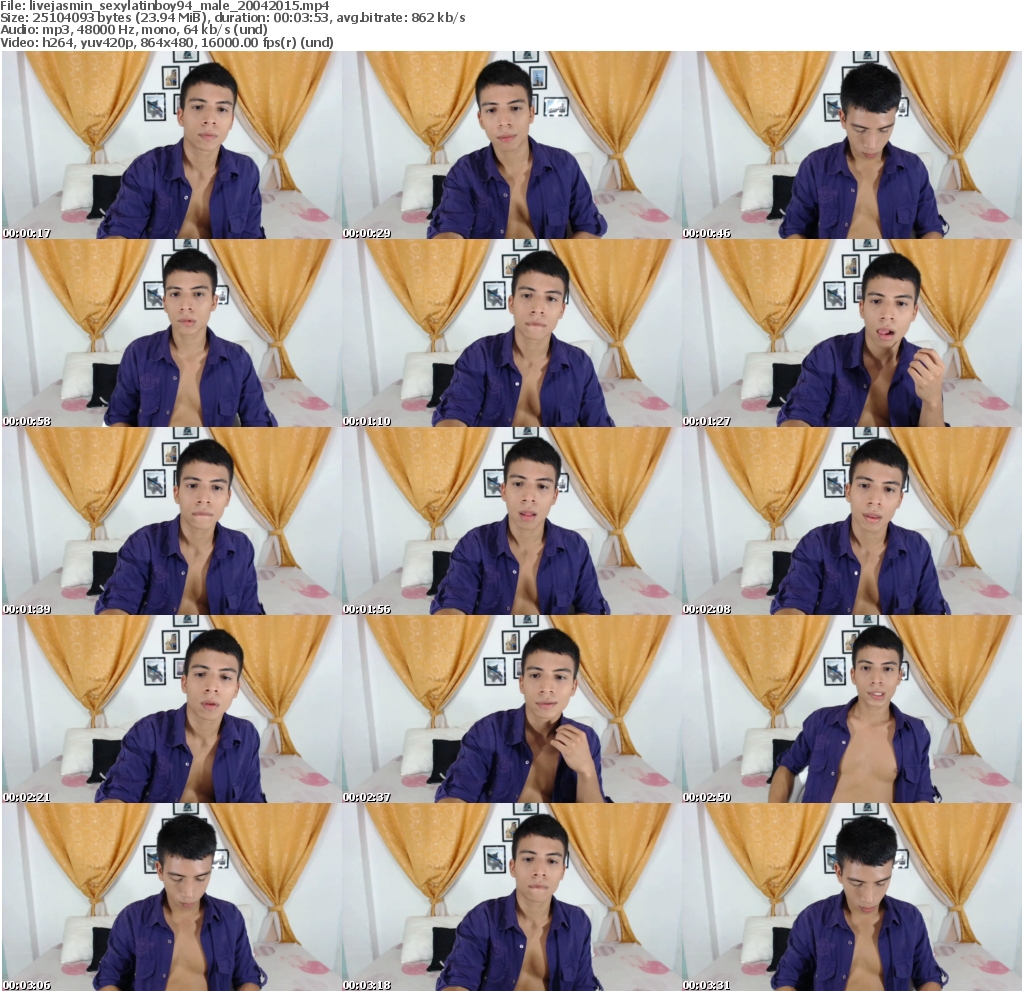The image size is (1024, 991).
Task: Click the 'Size: 25104093 bytes' info line
Action: pos(232,18)
